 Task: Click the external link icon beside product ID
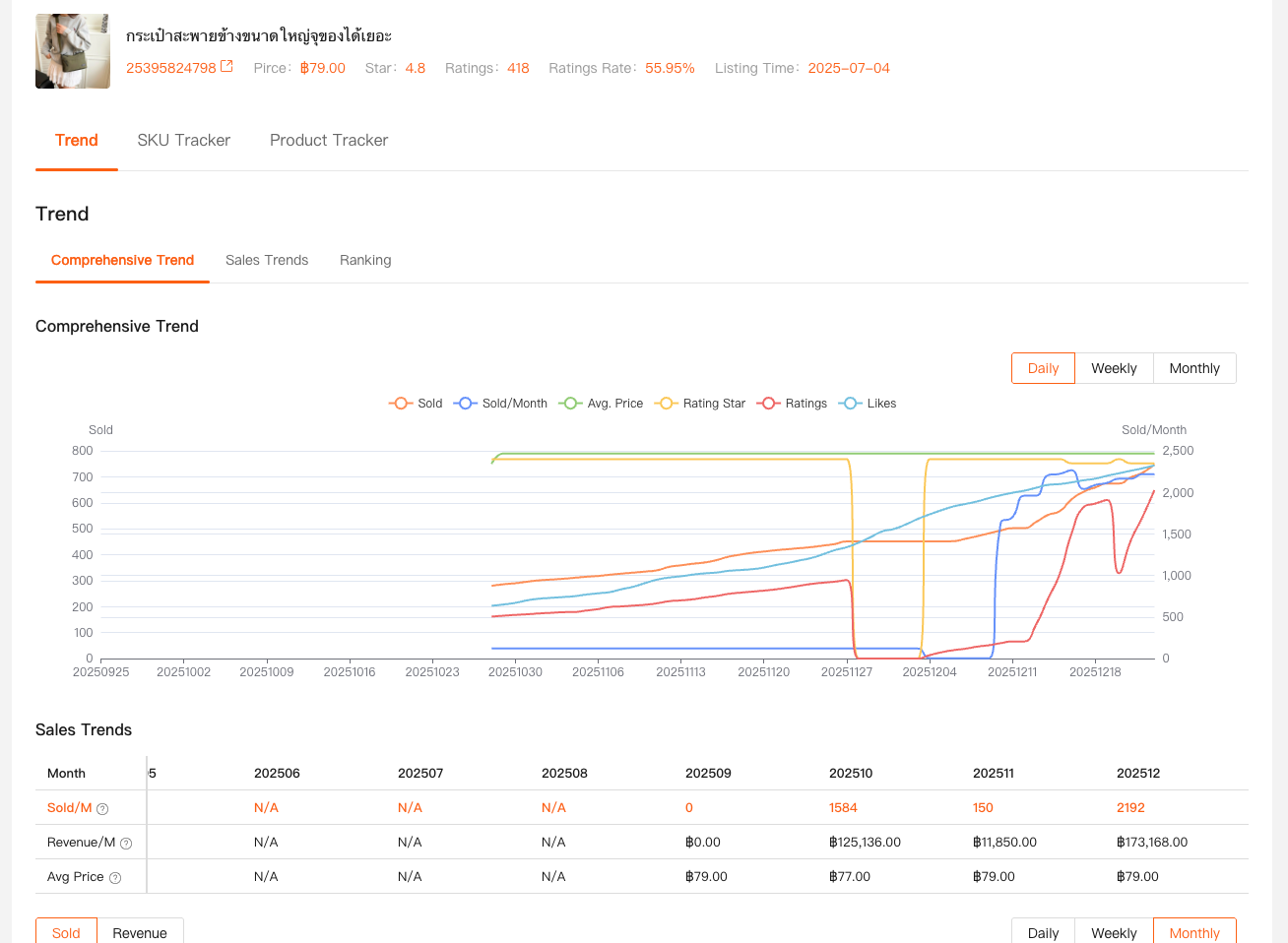coord(226,67)
